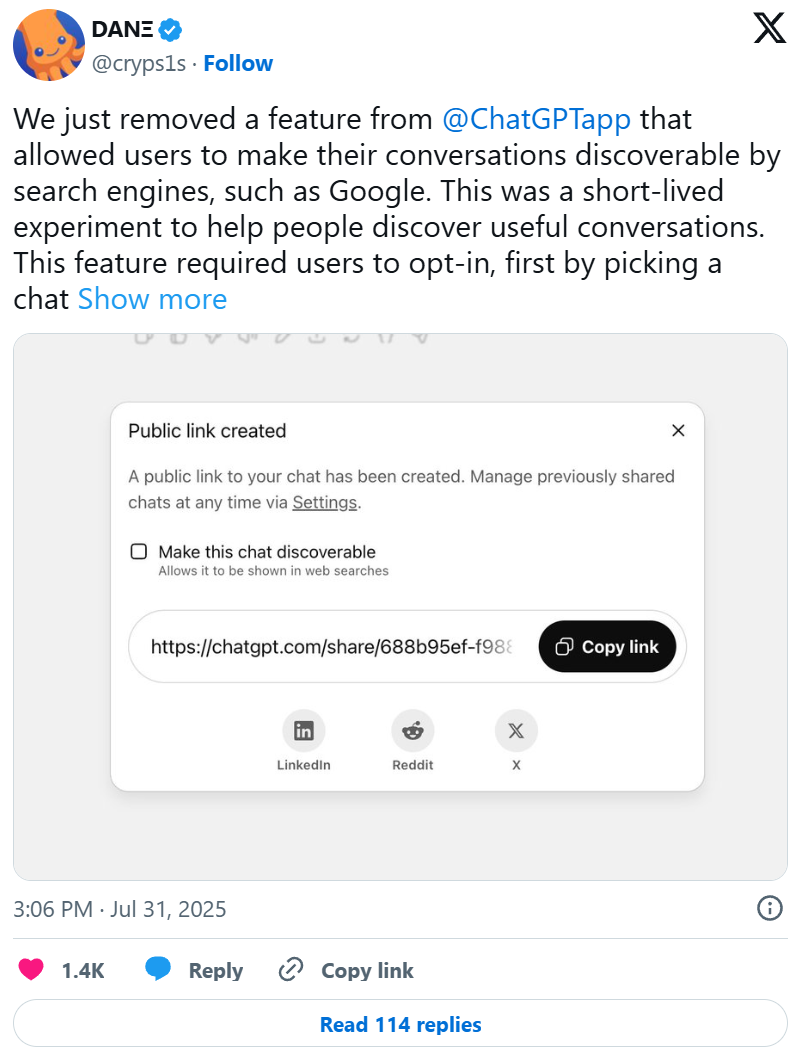
Task: Share to Reddit icon
Action: [x=412, y=732]
